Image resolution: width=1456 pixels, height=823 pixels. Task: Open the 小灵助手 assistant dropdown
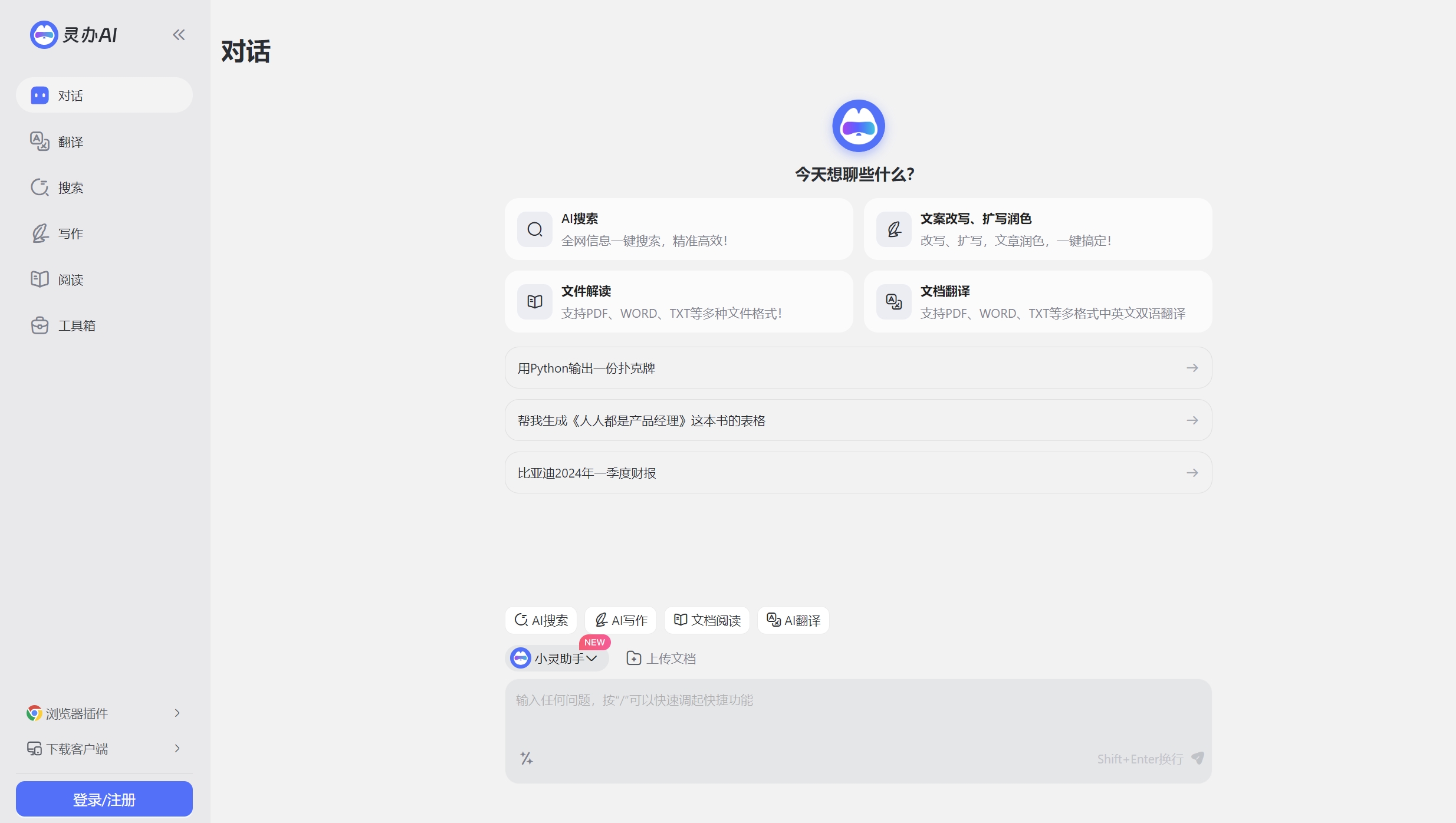(x=557, y=658)
